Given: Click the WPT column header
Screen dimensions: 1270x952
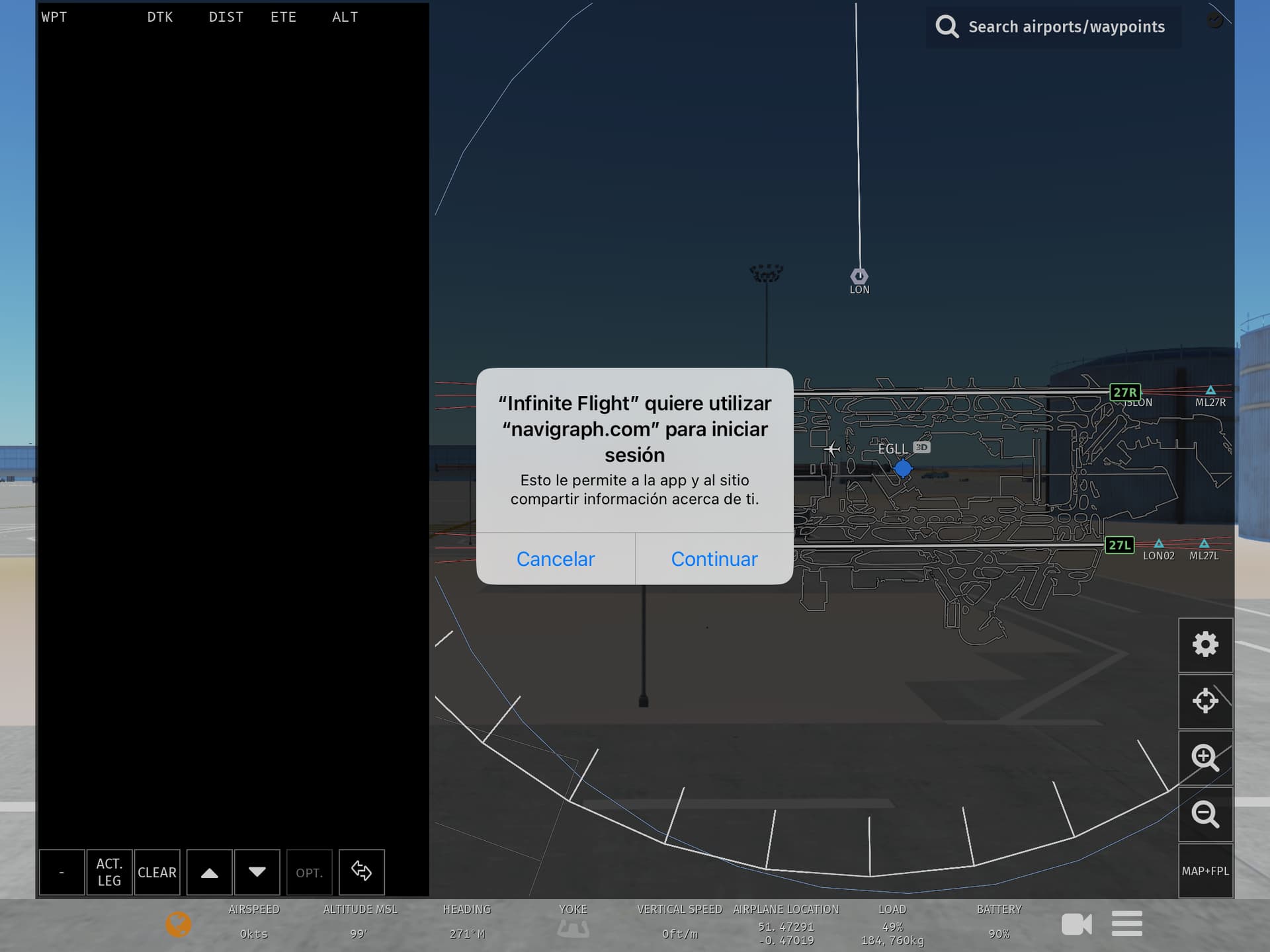Looking at the screenshot, I should point(54,17).
